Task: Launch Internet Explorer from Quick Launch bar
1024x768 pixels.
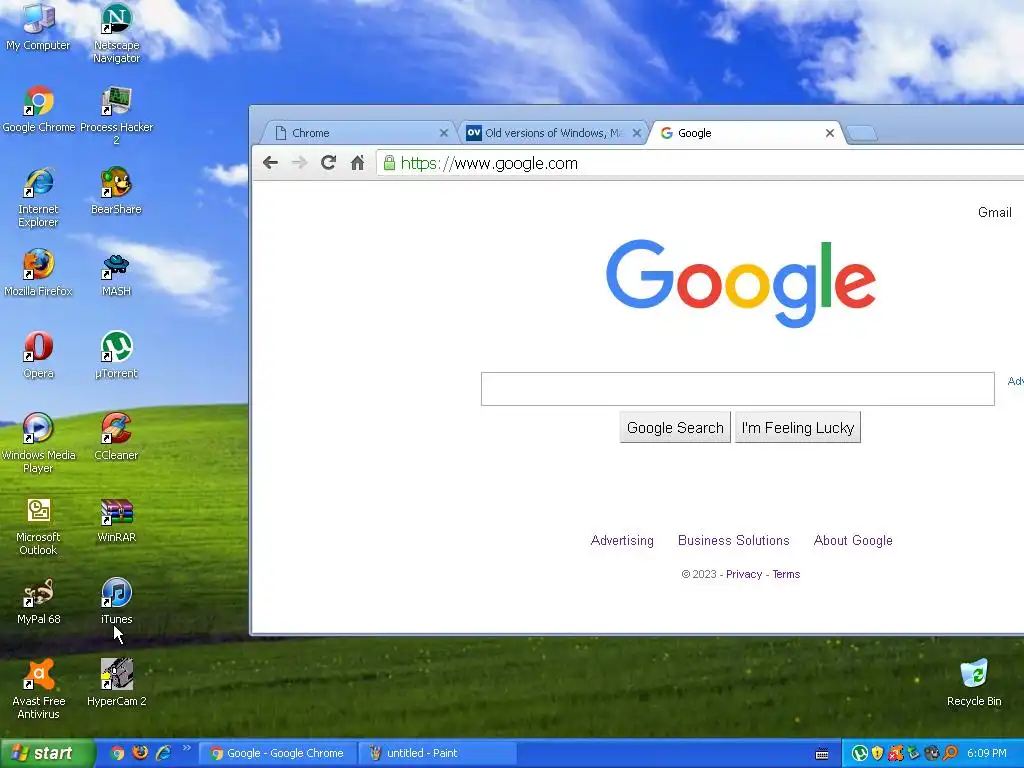Action: point(163,753)
